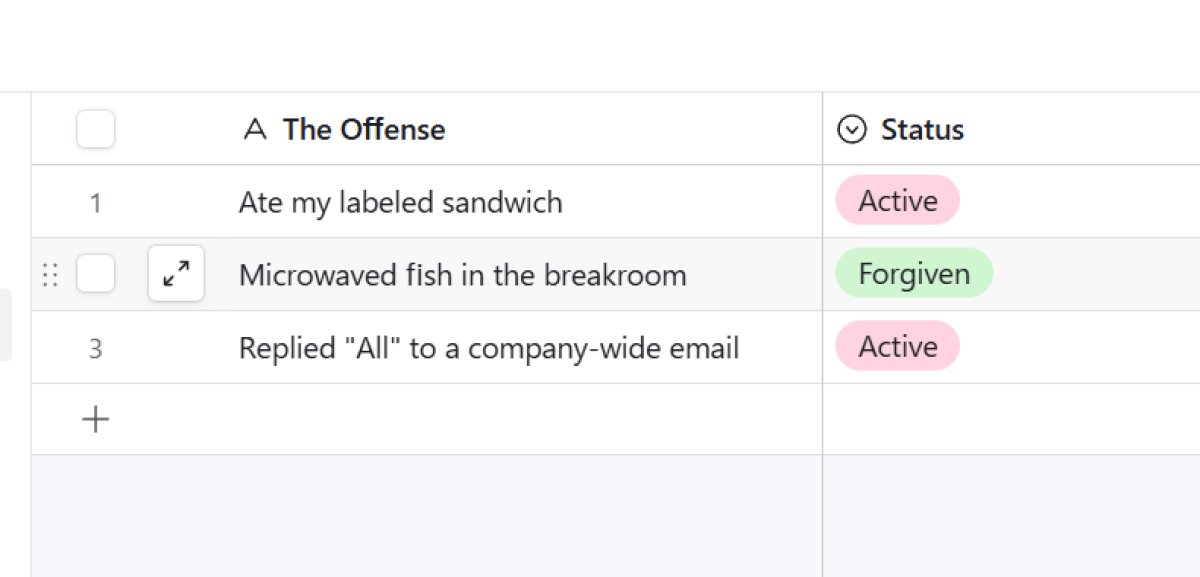Open the Forgiven status dropdown

[x=914, y=274]
